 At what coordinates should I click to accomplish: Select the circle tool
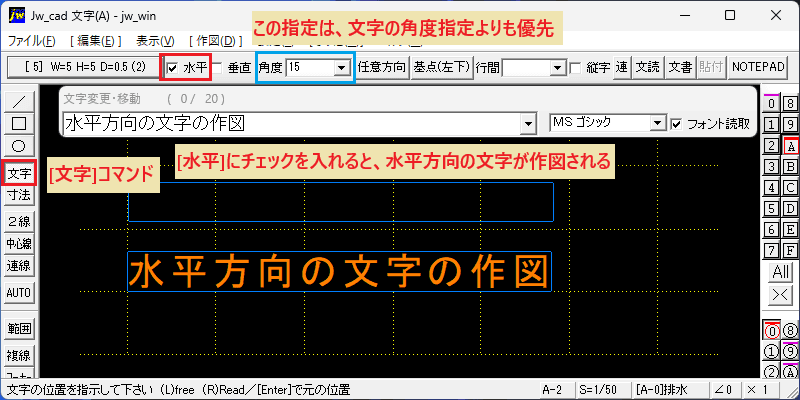coord(18,145)
